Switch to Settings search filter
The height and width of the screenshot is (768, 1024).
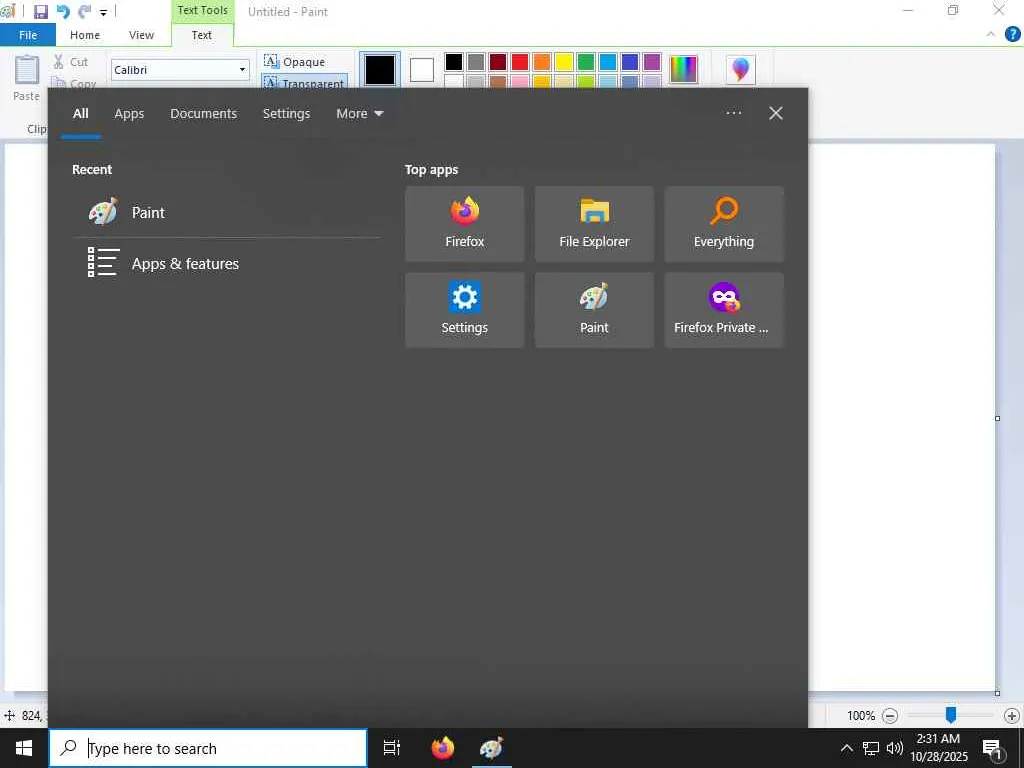click(286, 114)
